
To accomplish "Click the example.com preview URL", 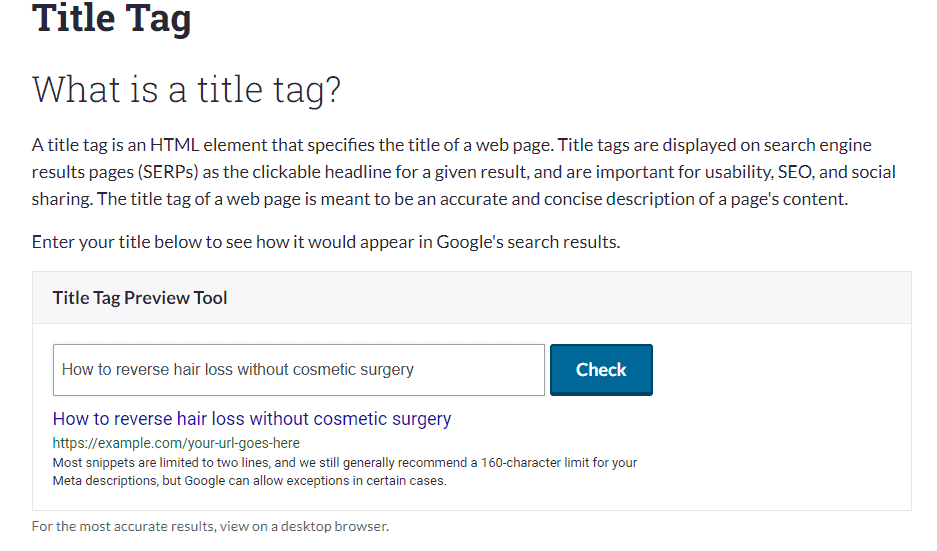I will [x=176, y=442].
